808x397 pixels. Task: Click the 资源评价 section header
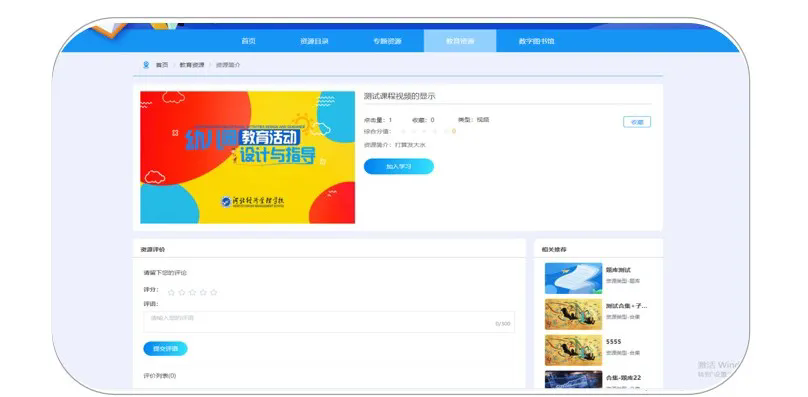click(153, 250)
